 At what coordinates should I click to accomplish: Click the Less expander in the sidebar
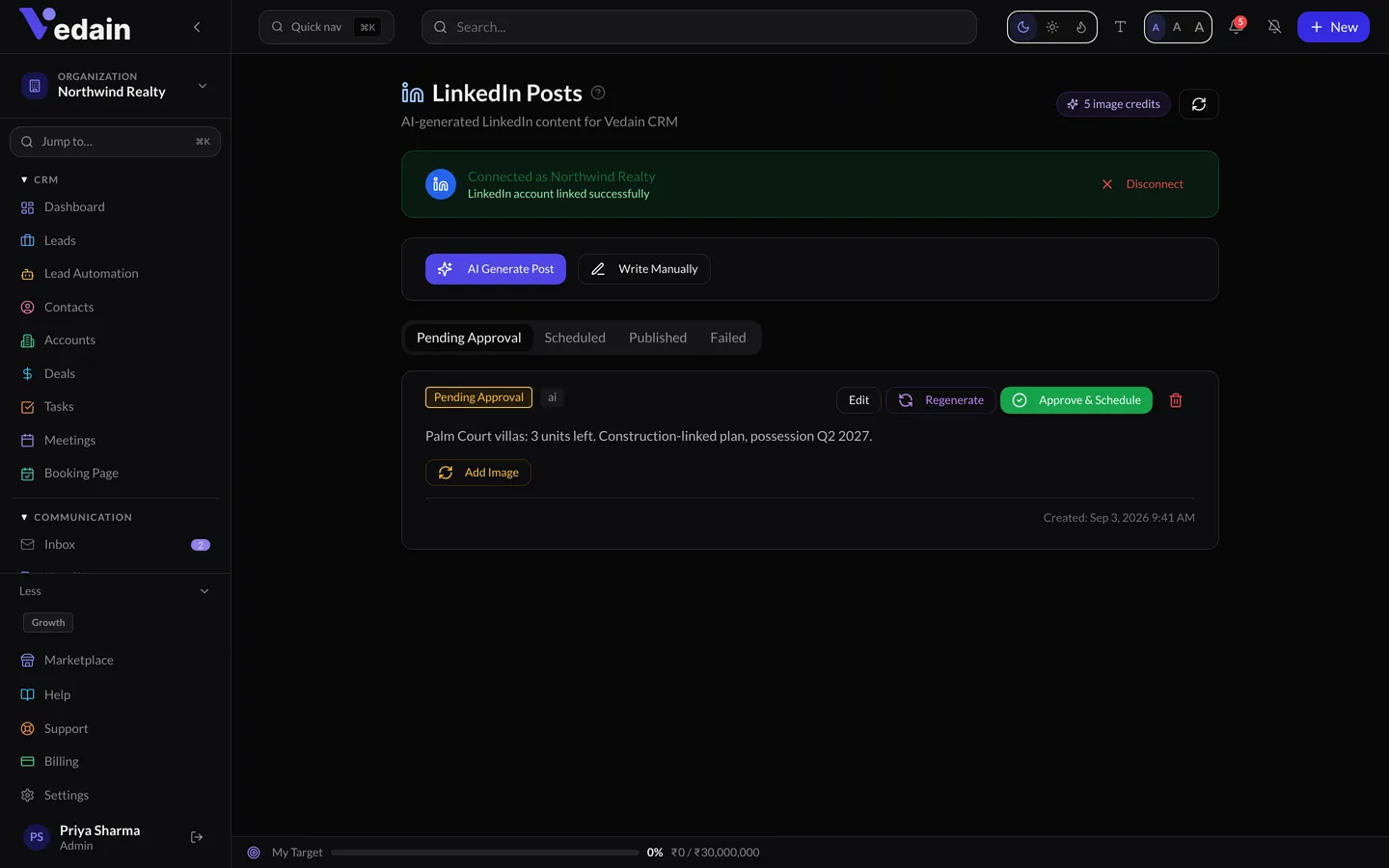[x=115, y=591]
